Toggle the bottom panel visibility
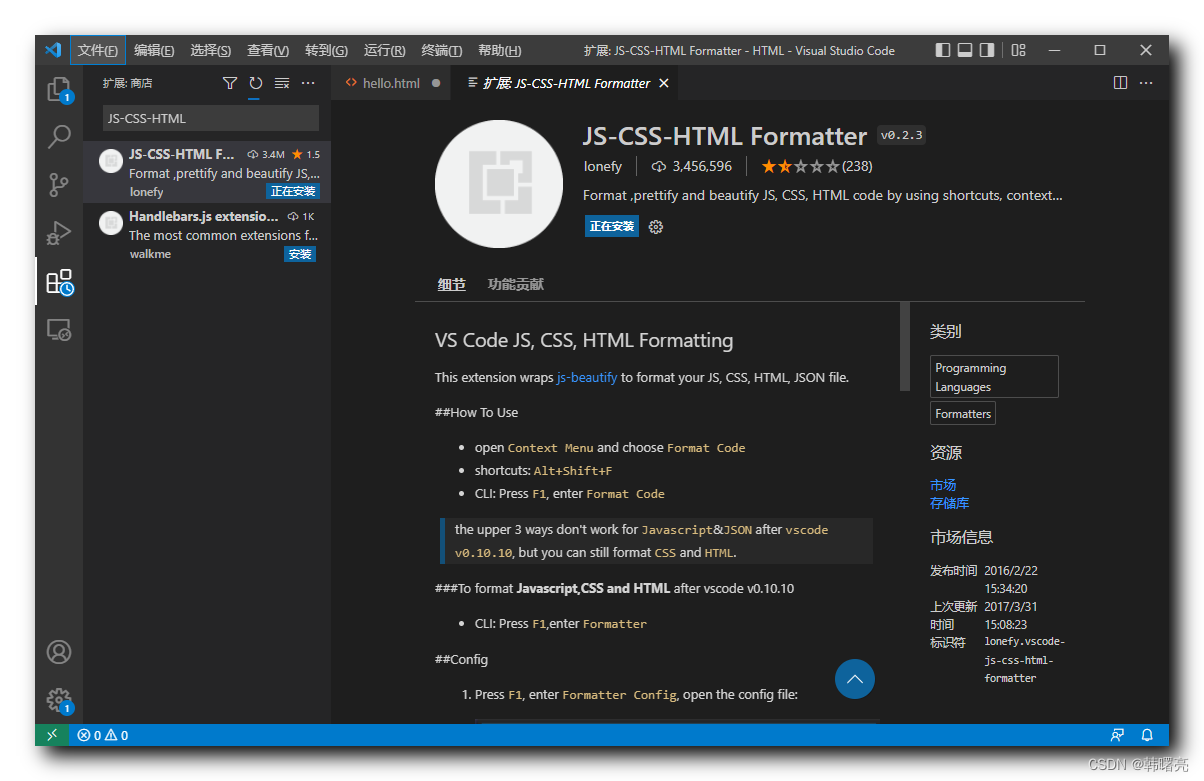 (x=965, y=50)
